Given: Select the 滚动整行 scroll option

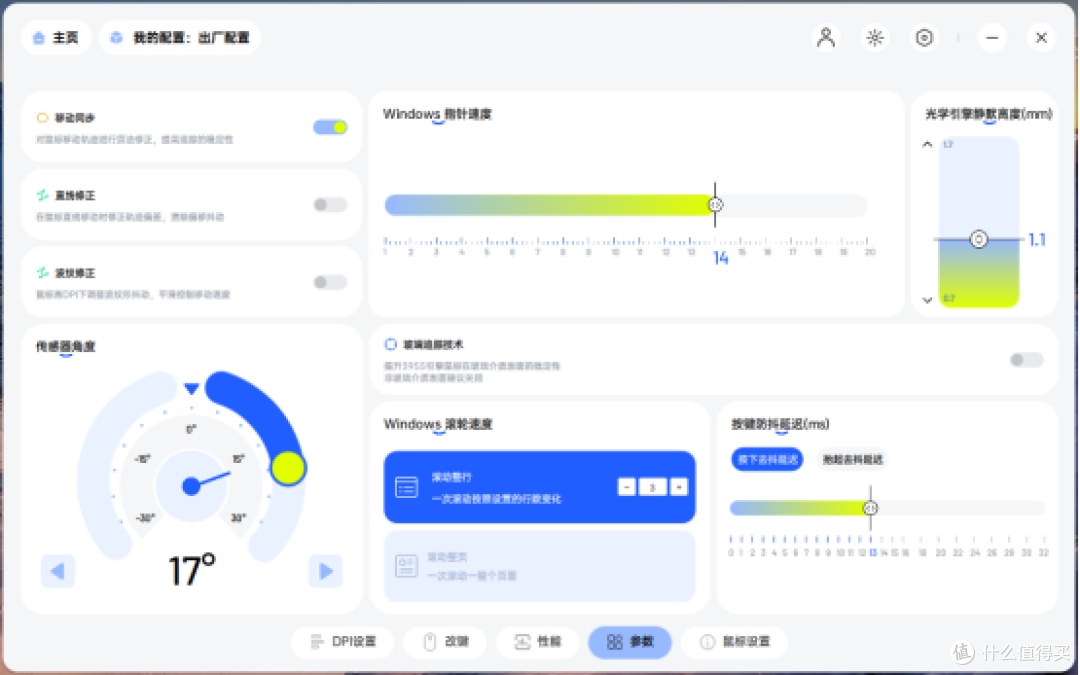Looking at the screenshot, I should 539,487.
